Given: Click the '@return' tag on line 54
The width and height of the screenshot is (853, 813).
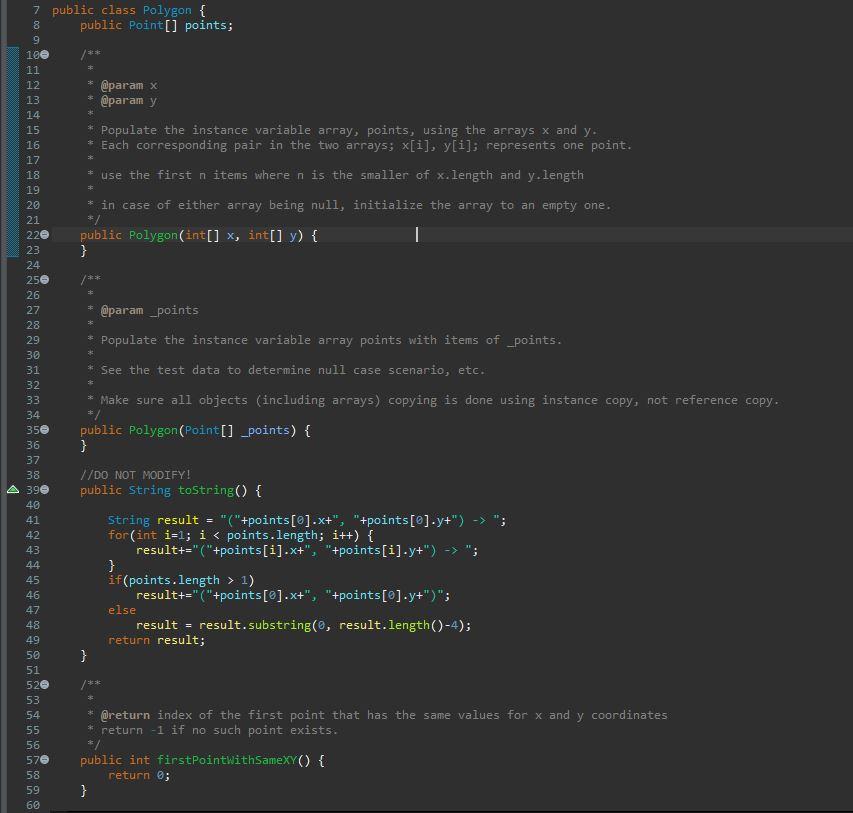Looking at the screenshot, I should [x=125, y=715].
